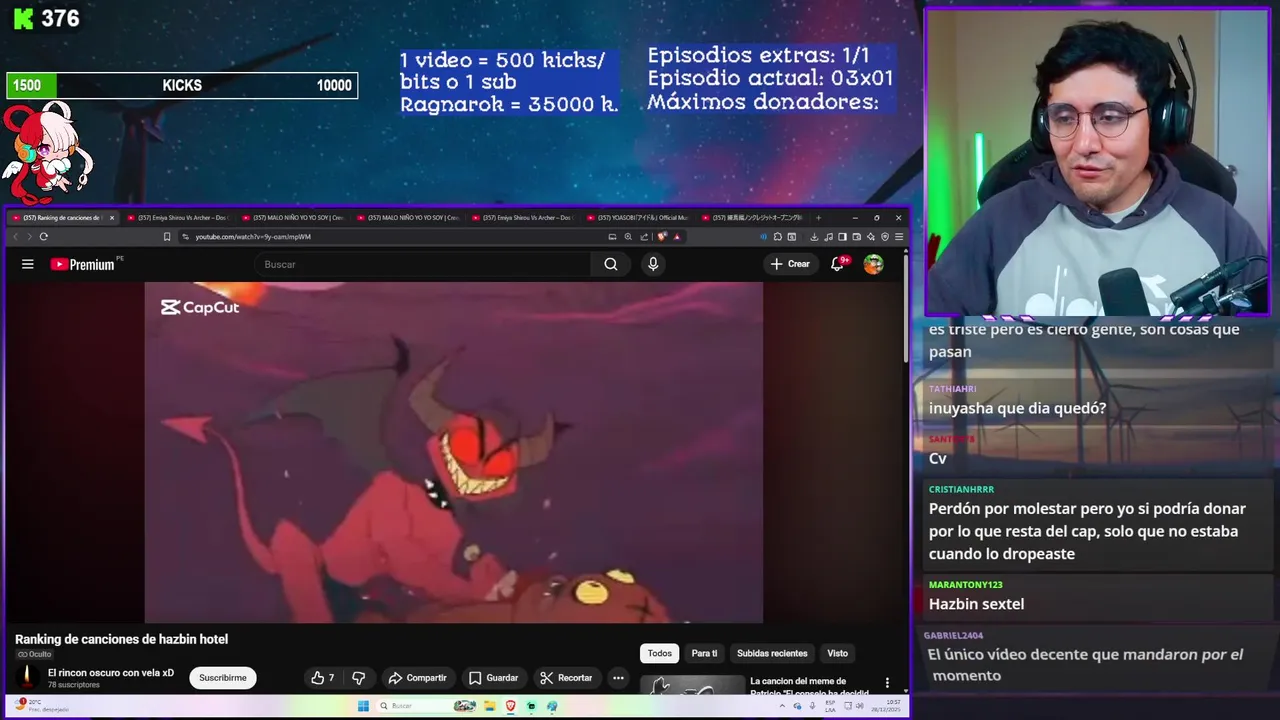Like the Hazbin Hotel ranking video

(323, 678)
